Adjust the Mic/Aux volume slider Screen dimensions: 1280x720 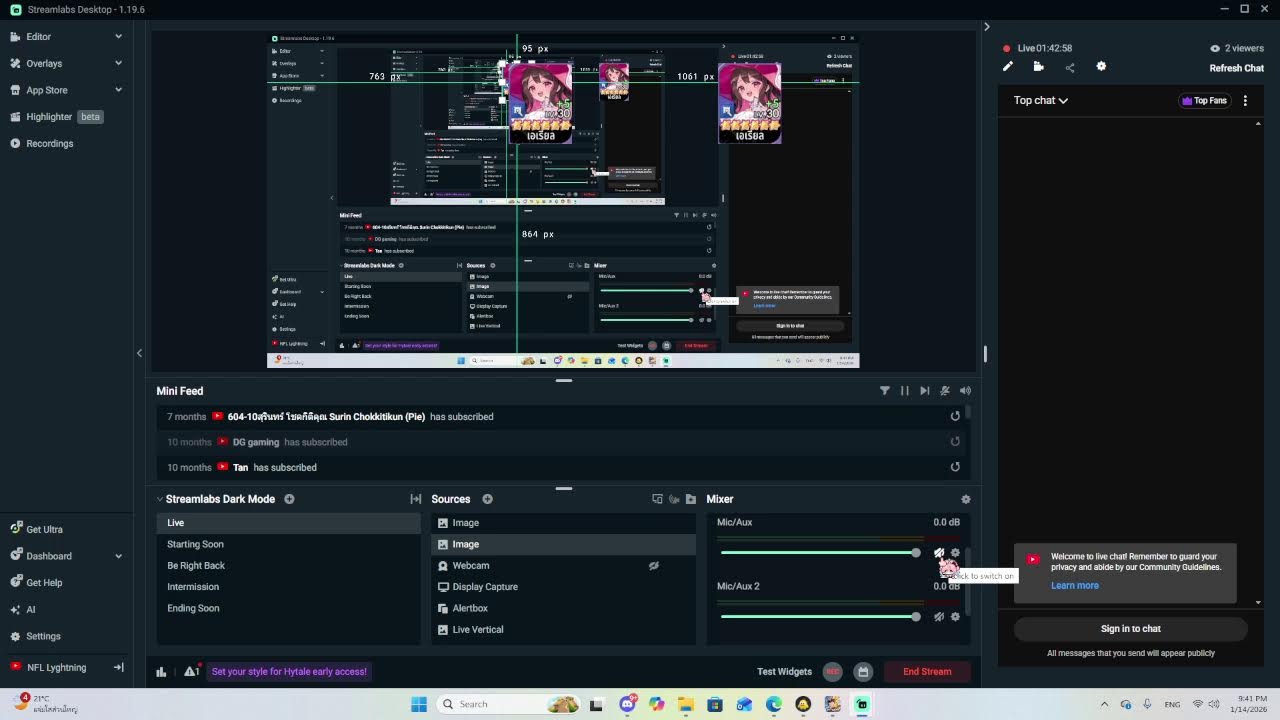click(x=820, y=553)
